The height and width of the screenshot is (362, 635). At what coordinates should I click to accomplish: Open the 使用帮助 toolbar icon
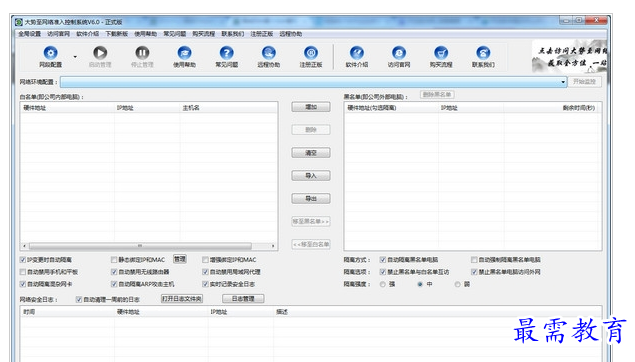[x=184, y=53]
